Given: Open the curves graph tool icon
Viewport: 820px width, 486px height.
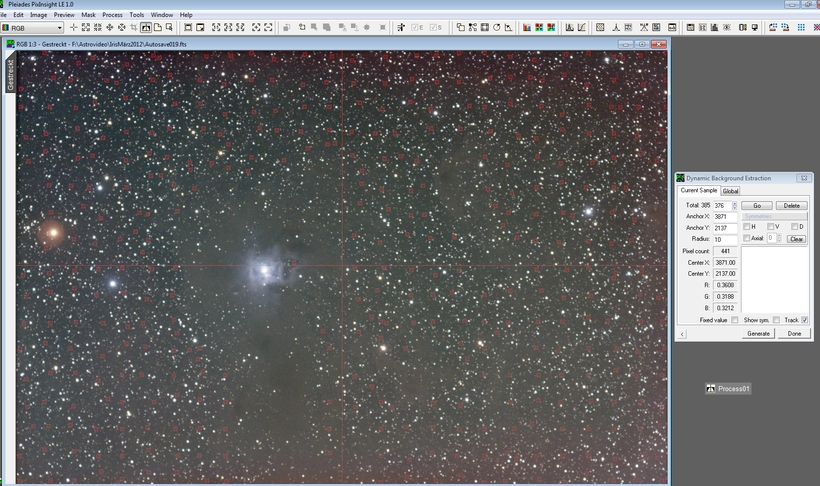Looking at the screenshot, I should (582, 27).
